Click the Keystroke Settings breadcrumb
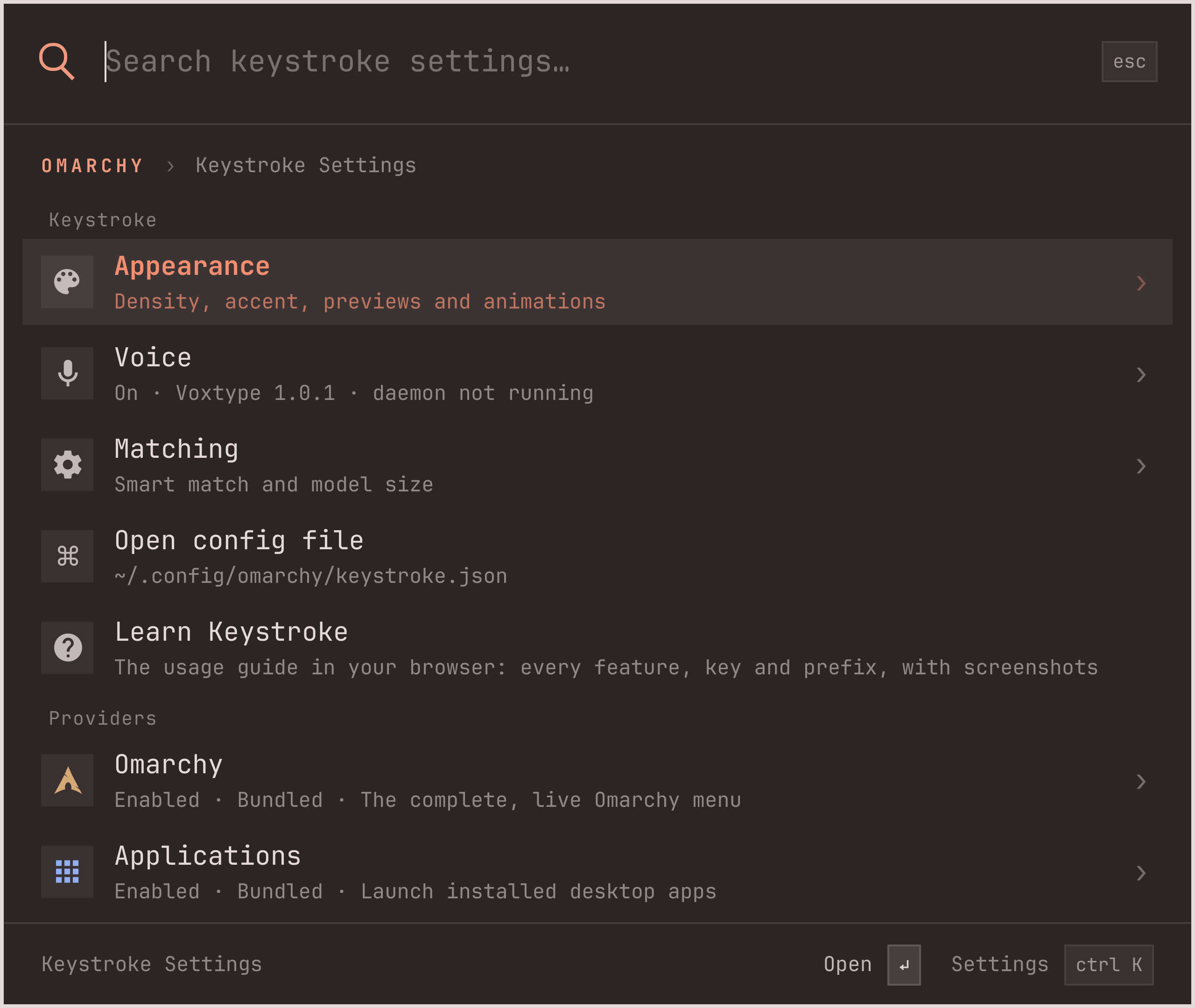1195x1008 pixels. [x=306, y=166]
